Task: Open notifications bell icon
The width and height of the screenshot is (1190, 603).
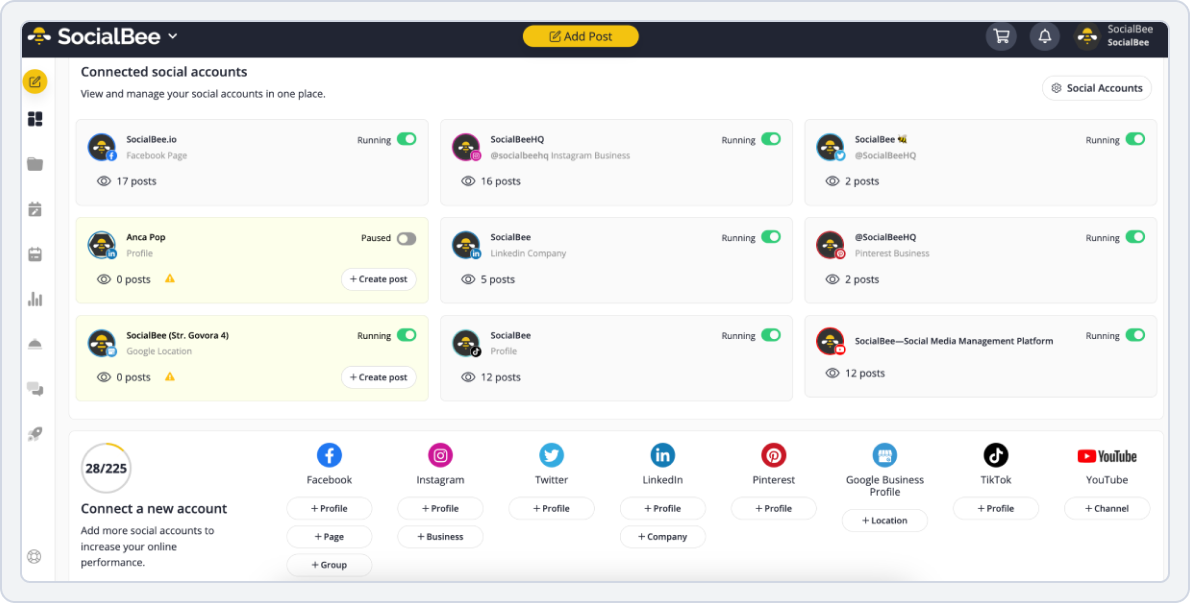Action: 1045,36
